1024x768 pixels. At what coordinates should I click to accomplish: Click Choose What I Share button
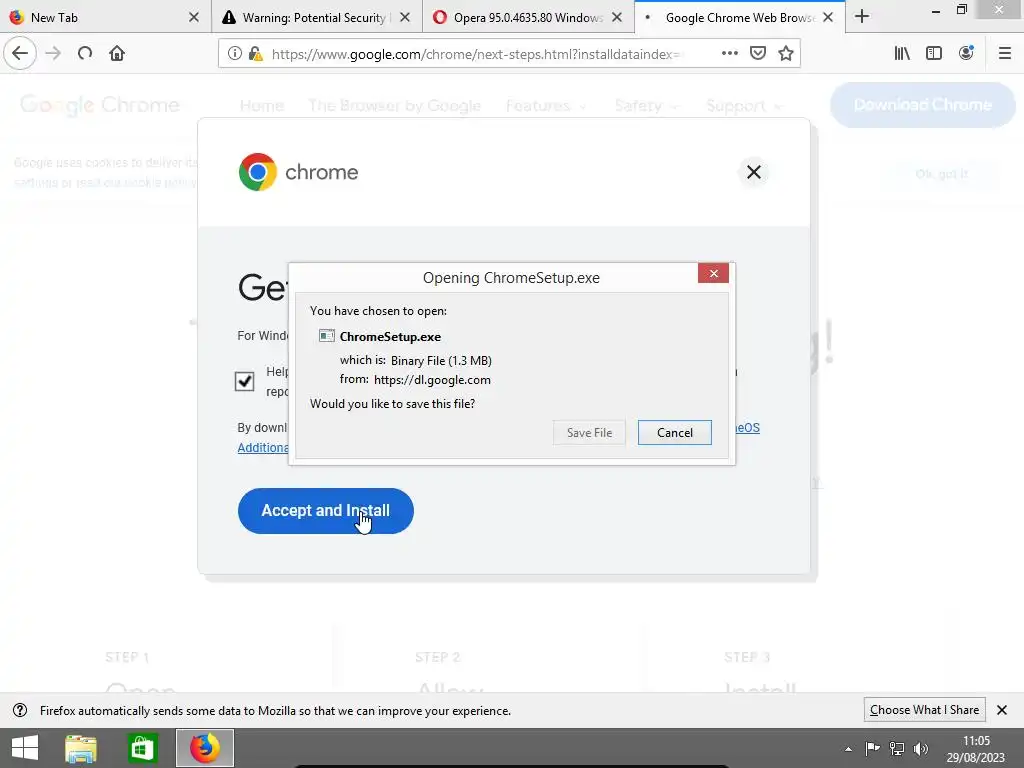coord(924,710)
